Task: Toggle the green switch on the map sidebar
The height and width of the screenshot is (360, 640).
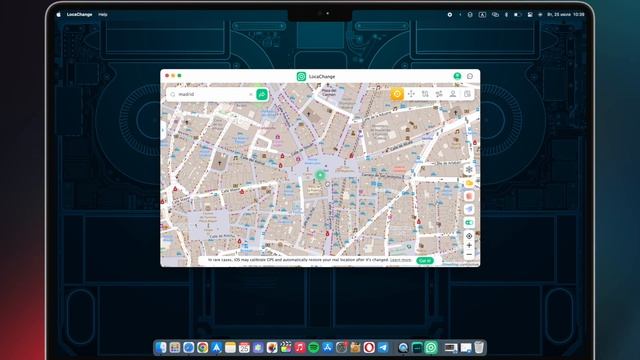Action: pos(469,222)
